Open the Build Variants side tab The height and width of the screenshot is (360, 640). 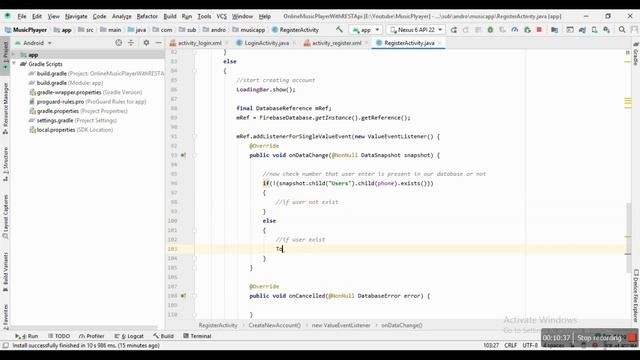point(5,271)
